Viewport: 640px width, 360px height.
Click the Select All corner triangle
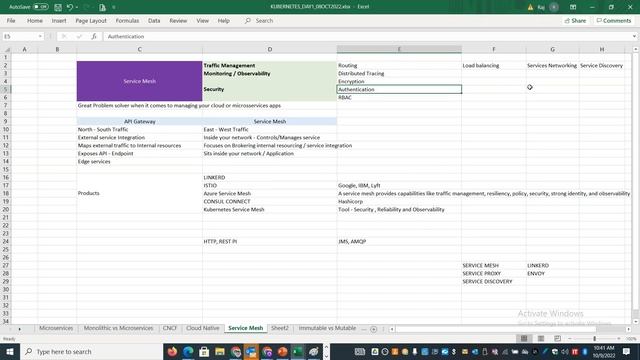7,49
